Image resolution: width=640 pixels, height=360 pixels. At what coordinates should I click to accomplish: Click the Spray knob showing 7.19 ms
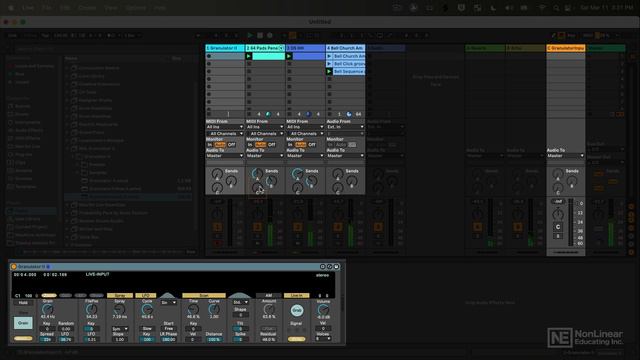(119, 309)
